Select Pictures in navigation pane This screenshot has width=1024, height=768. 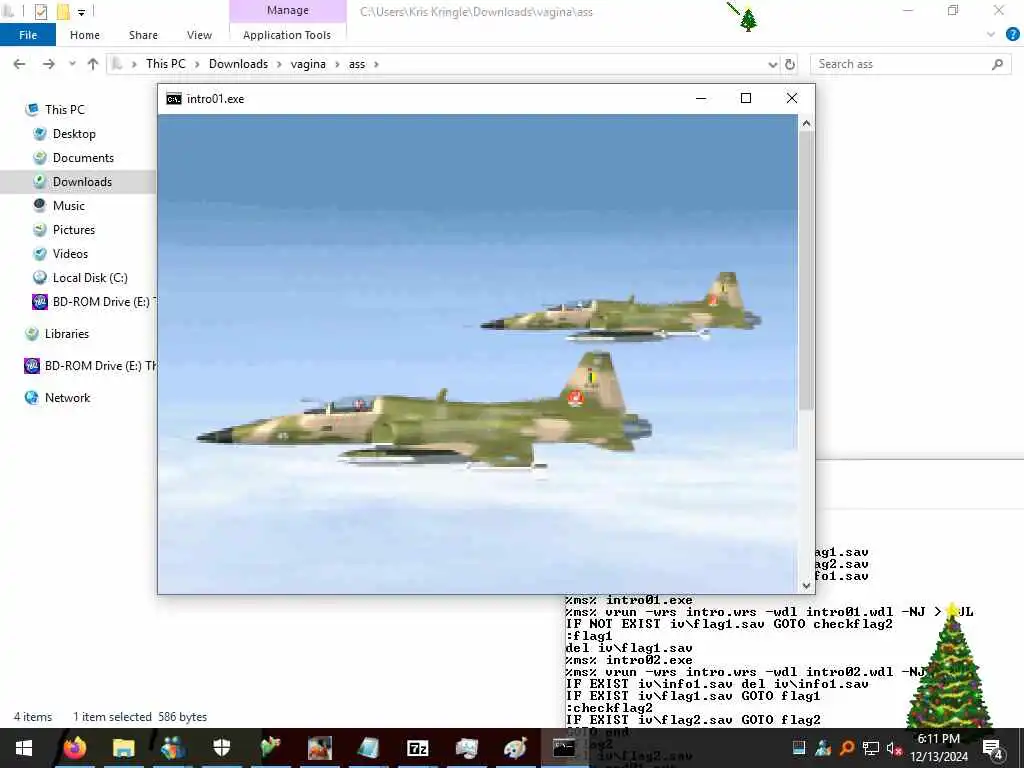point(74,230)
